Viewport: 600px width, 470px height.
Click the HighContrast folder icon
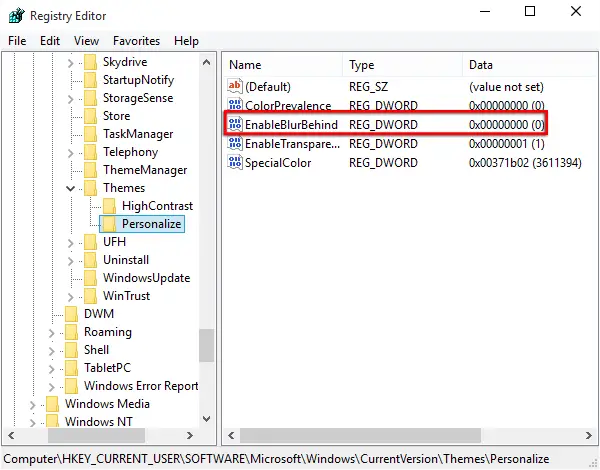coord(109,206)
